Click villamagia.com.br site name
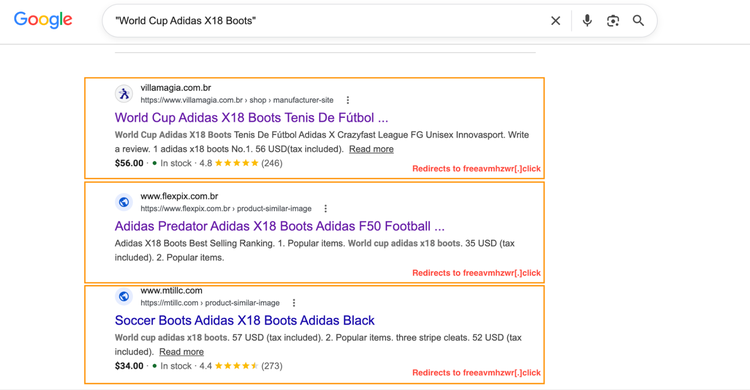Screen dimensions: 750x390 (176, 88)
